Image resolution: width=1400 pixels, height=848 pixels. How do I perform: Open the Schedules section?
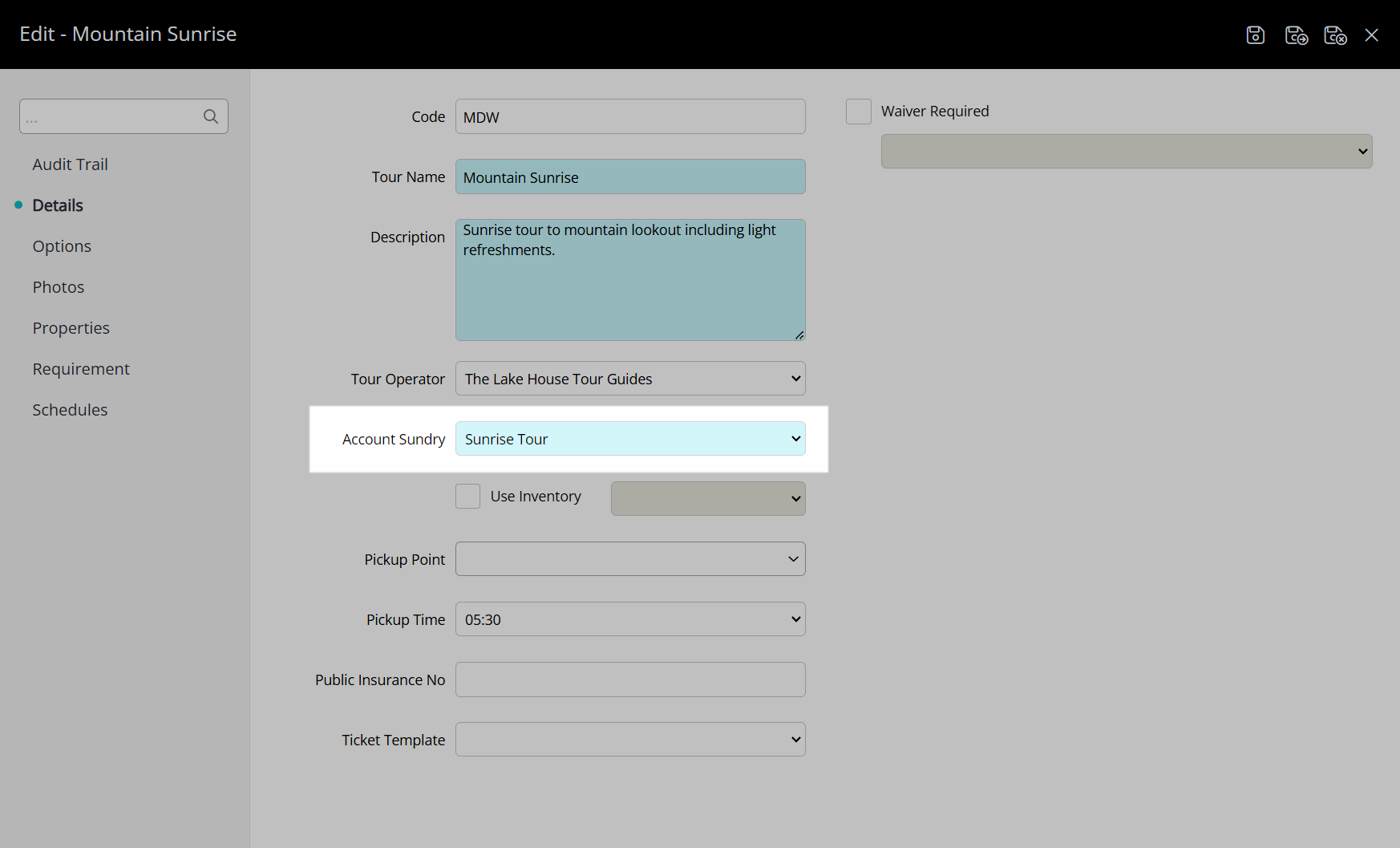coord(70,410)
